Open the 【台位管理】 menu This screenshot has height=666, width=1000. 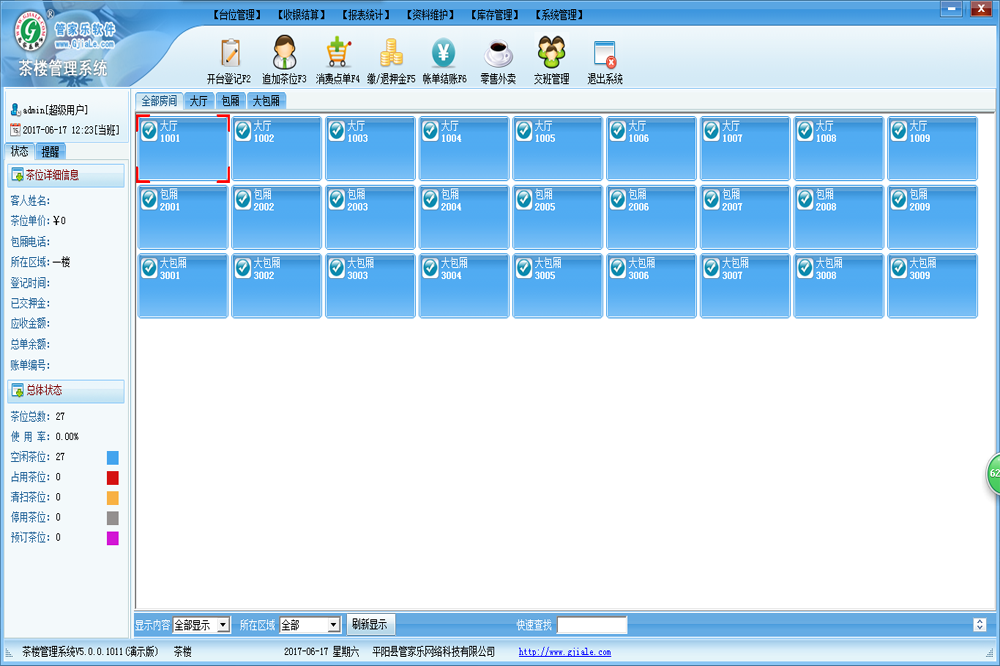point(237,15)
